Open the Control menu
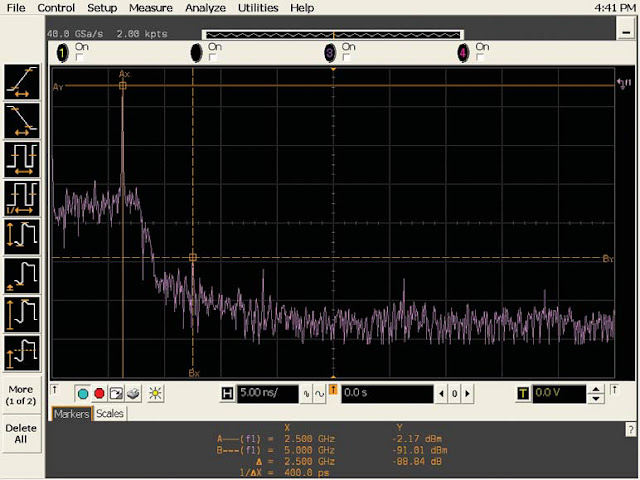 point(56,8)
